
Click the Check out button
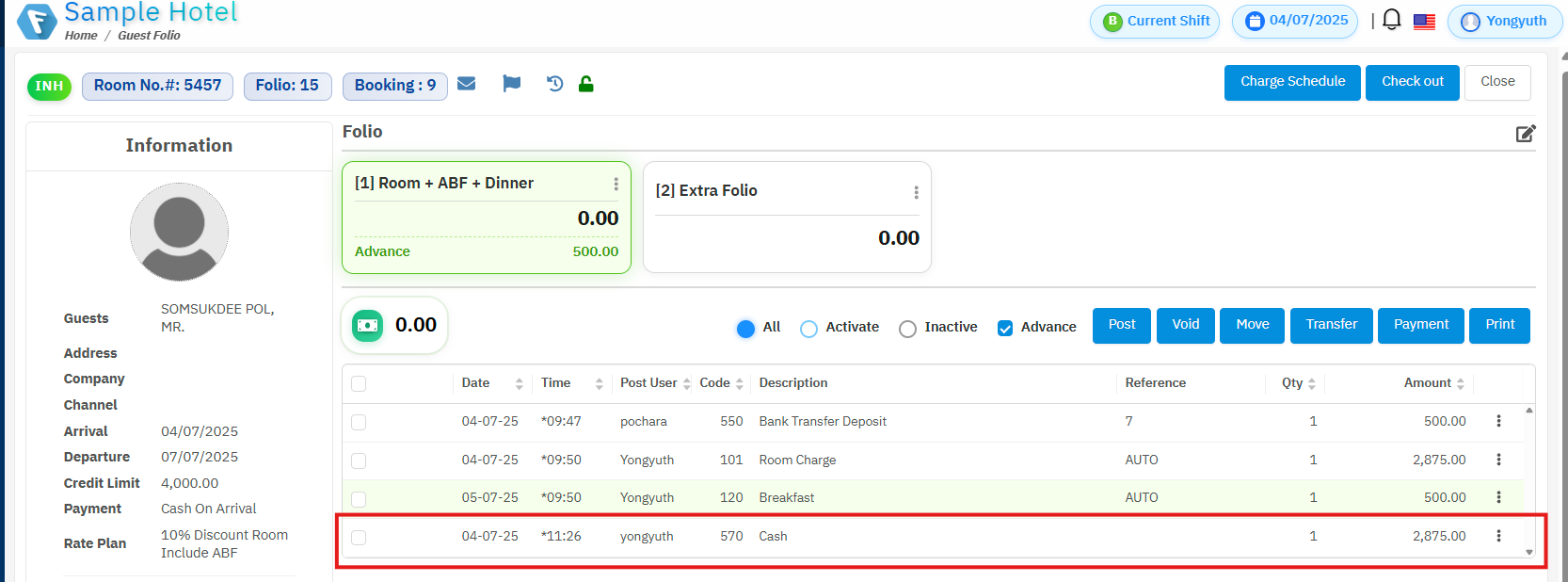pyautogui.click(x=1412, y=82)
